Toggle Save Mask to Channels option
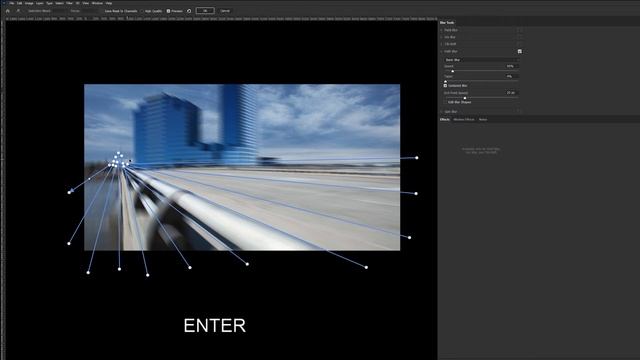 tap(121, 11)
